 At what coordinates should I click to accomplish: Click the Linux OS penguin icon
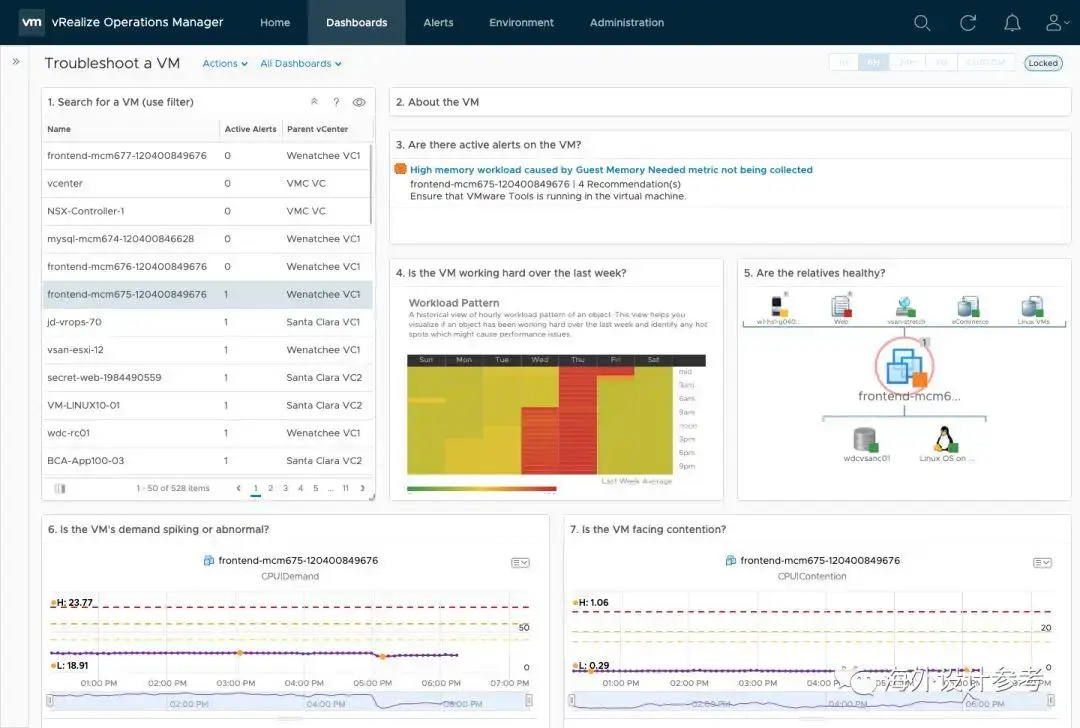(x=944, y=438)
